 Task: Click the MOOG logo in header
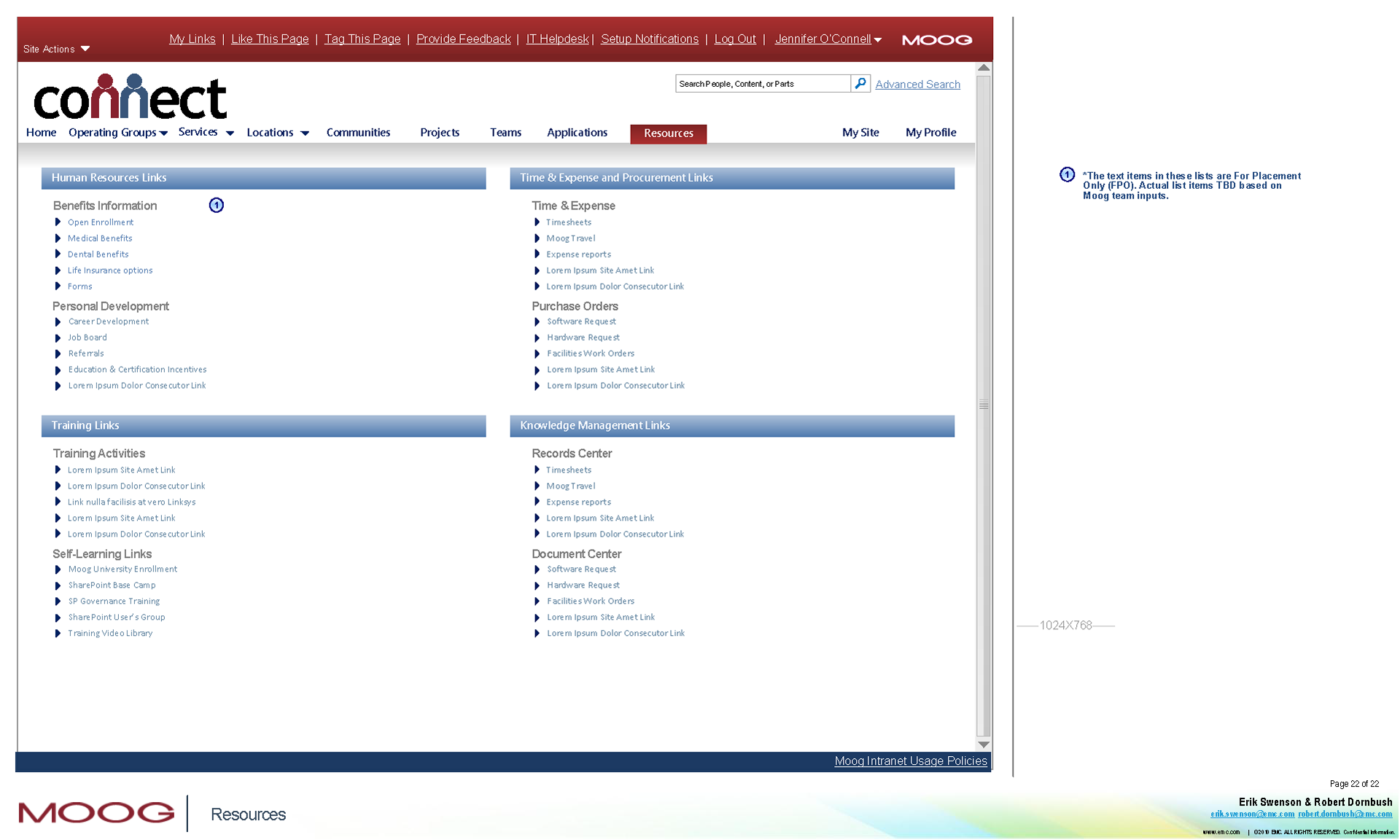pos(937,40)
